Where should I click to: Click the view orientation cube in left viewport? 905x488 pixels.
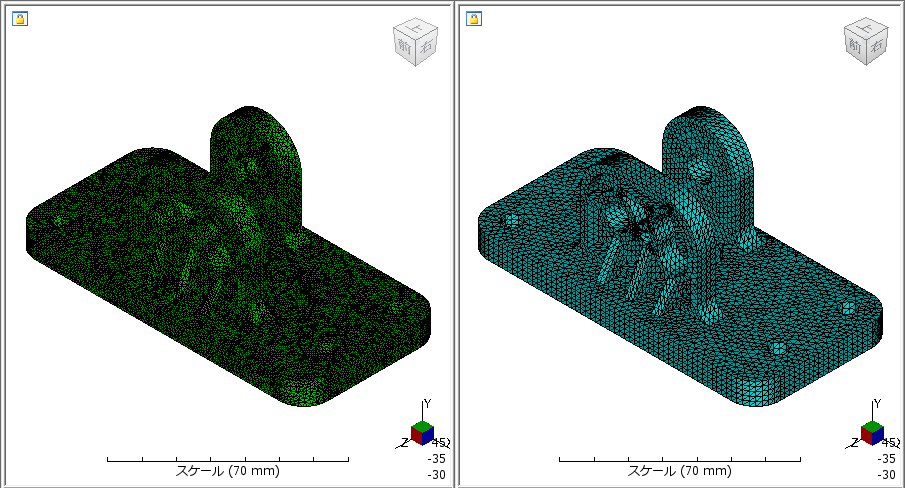point(416,42)
